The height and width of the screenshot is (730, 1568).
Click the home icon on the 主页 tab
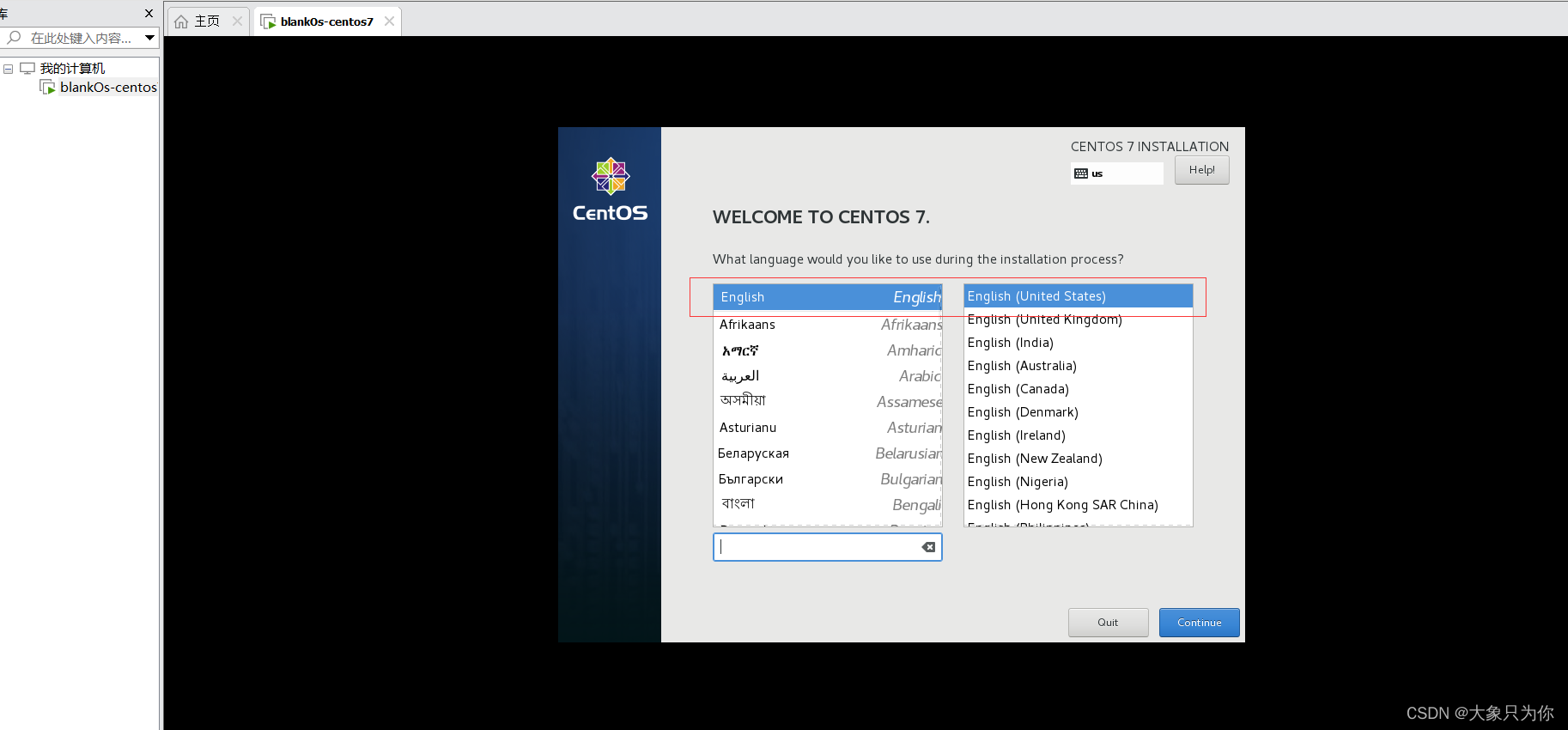tap(181, 21)
